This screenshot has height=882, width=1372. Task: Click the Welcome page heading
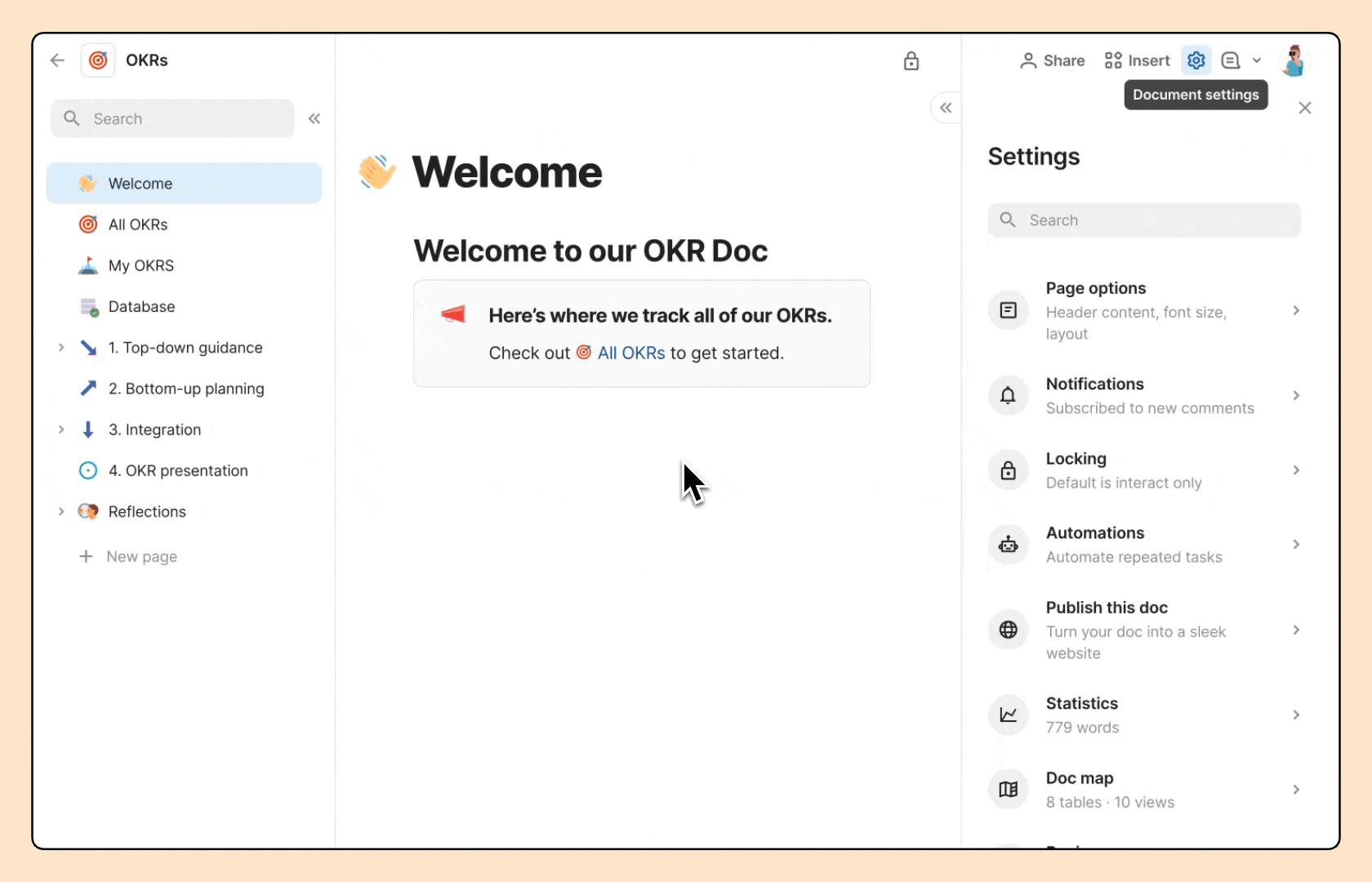[x=507, y=172]
